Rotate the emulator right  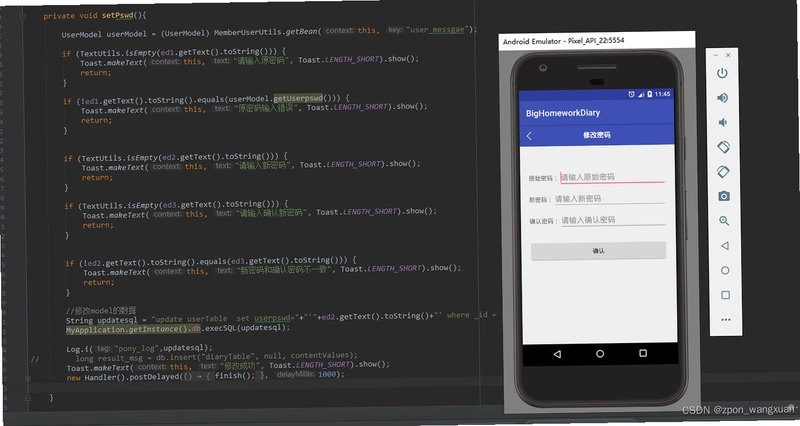[x=723, y=171]
